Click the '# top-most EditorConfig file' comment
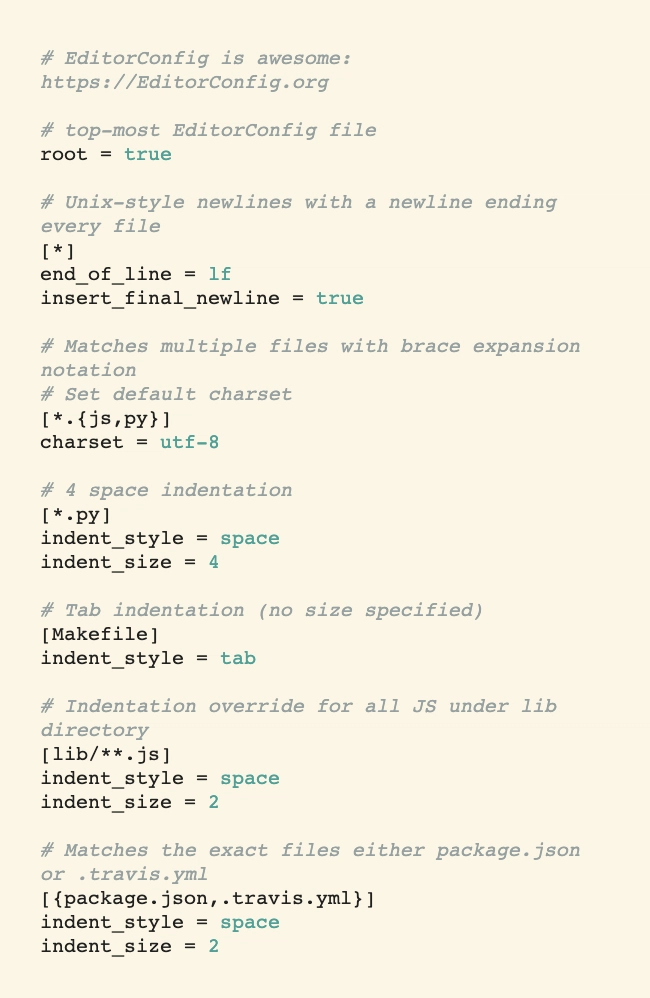 tap(209, 130)
